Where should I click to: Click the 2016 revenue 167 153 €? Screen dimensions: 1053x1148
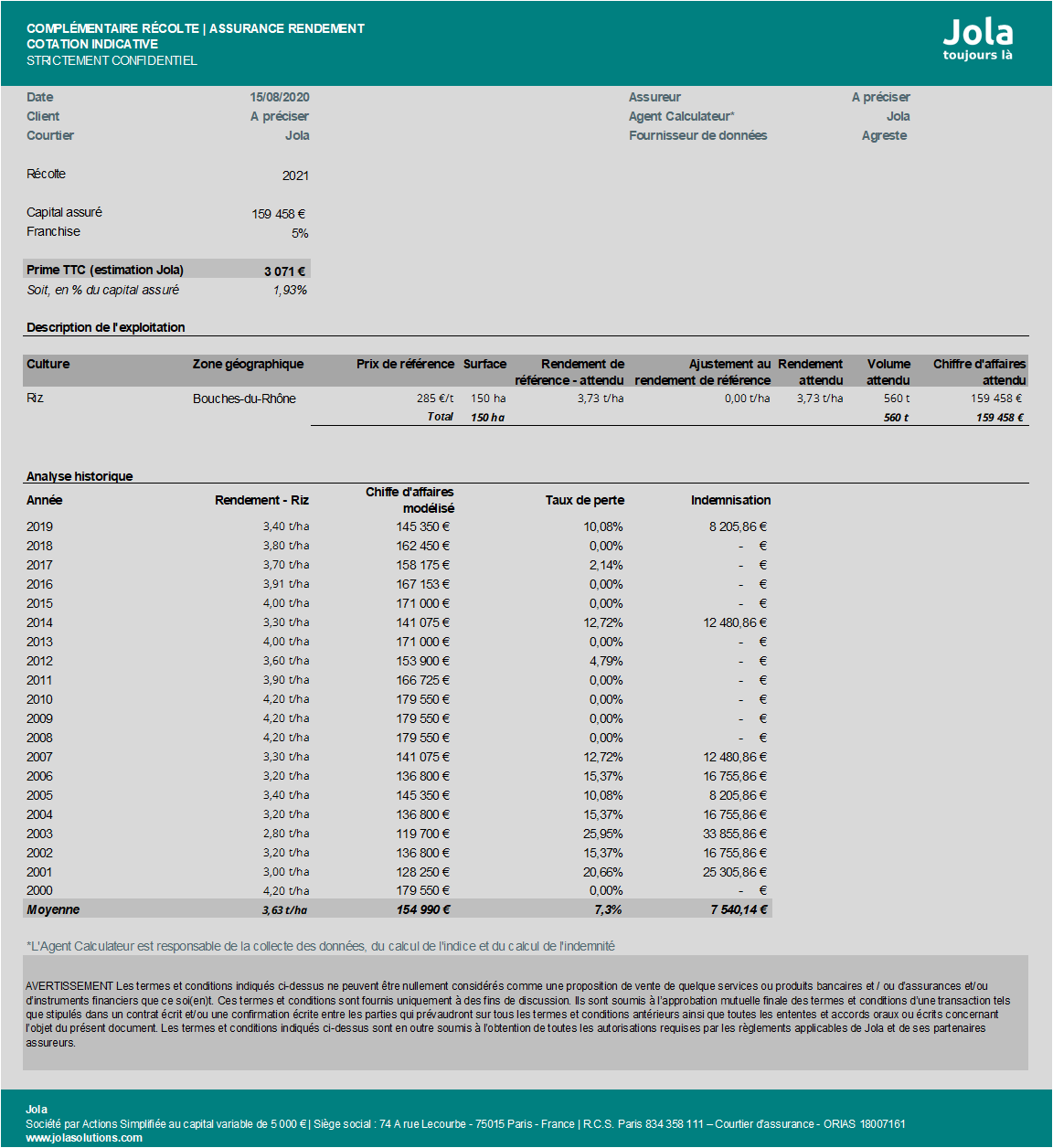(423, 584)
